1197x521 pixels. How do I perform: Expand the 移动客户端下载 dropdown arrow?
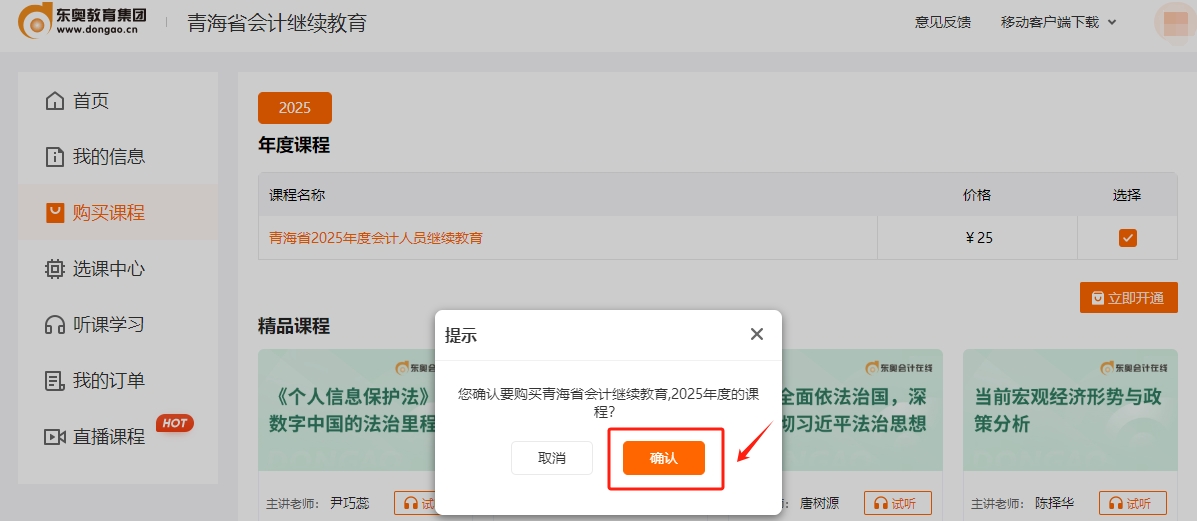coord(1112,23)
